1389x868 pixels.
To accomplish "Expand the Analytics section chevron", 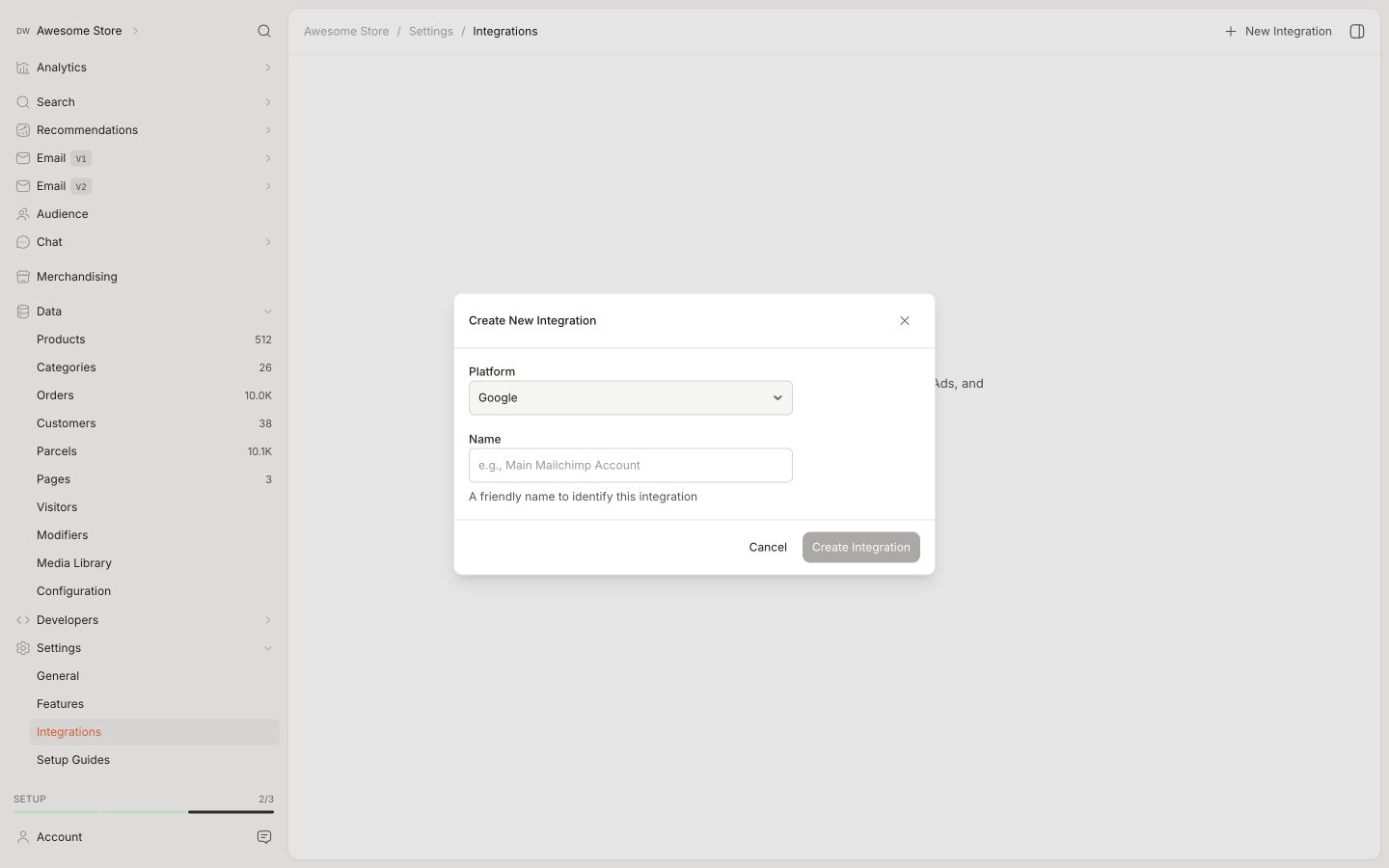I will [268, 68].
